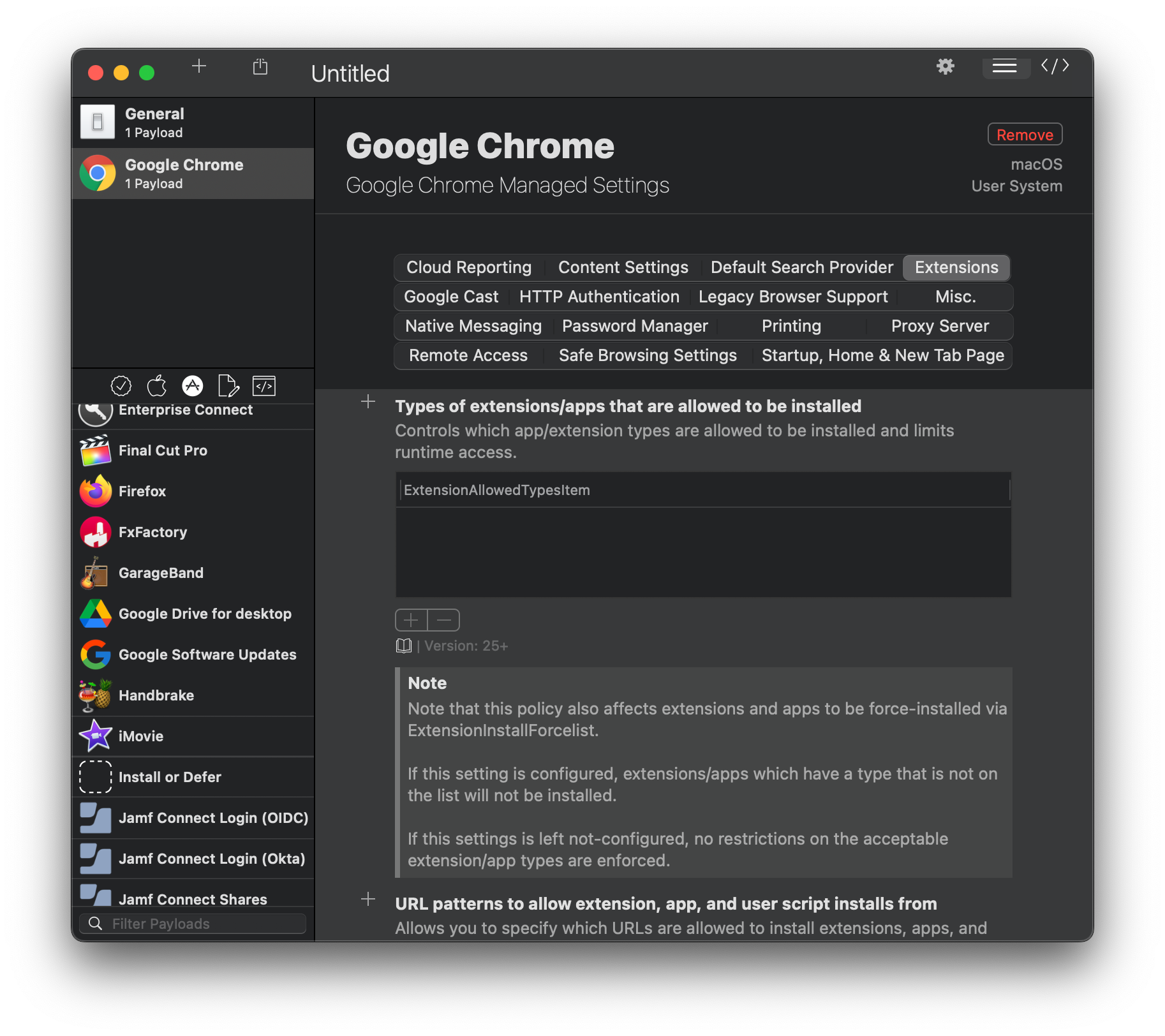The width and height of the screenshot is (1165, 1036).
Task: Click the Google Chrome logo in sidebar
Action: [x=98, y=173]
